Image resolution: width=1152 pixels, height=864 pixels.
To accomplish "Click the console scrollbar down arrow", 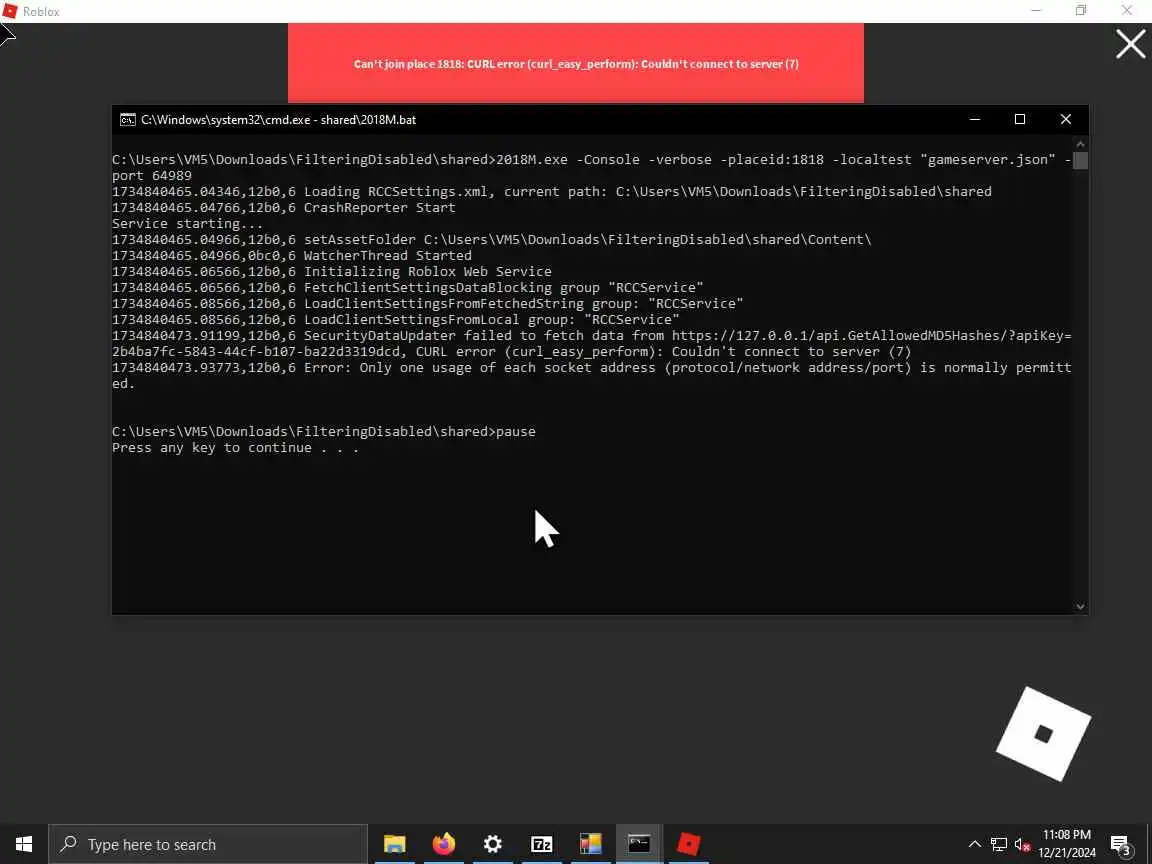I will 1080,606.
